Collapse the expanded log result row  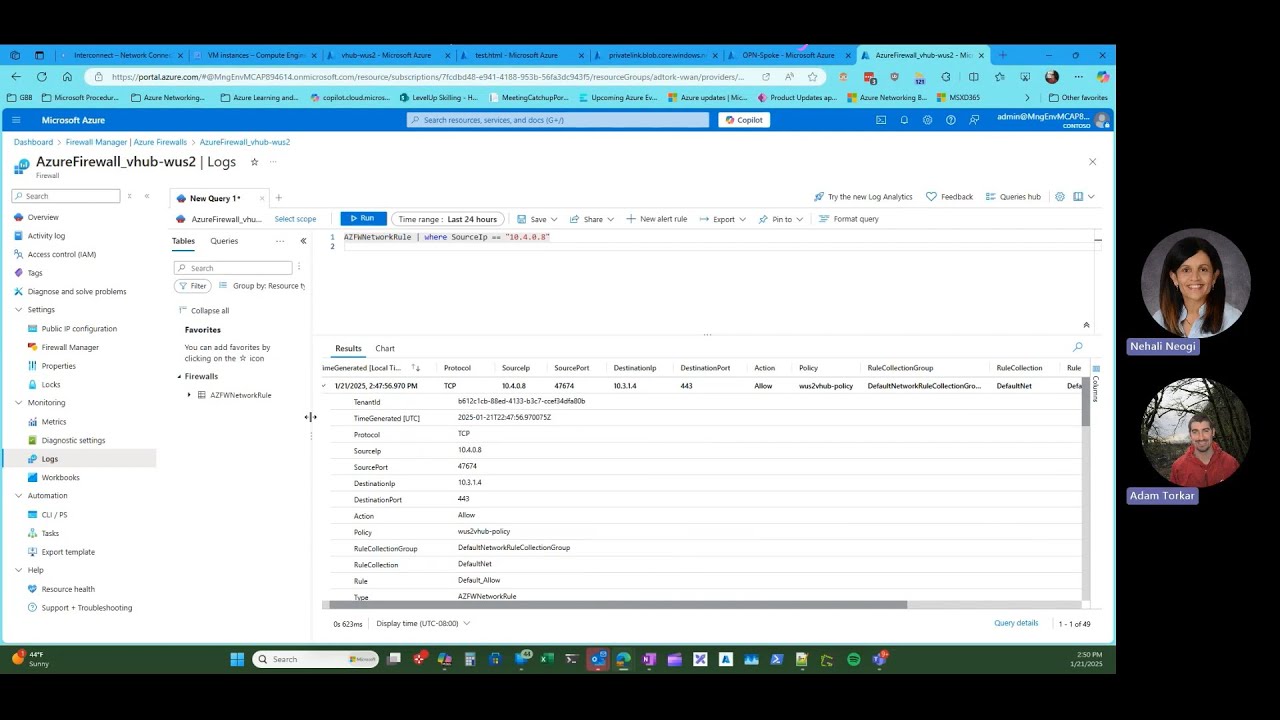324,386
